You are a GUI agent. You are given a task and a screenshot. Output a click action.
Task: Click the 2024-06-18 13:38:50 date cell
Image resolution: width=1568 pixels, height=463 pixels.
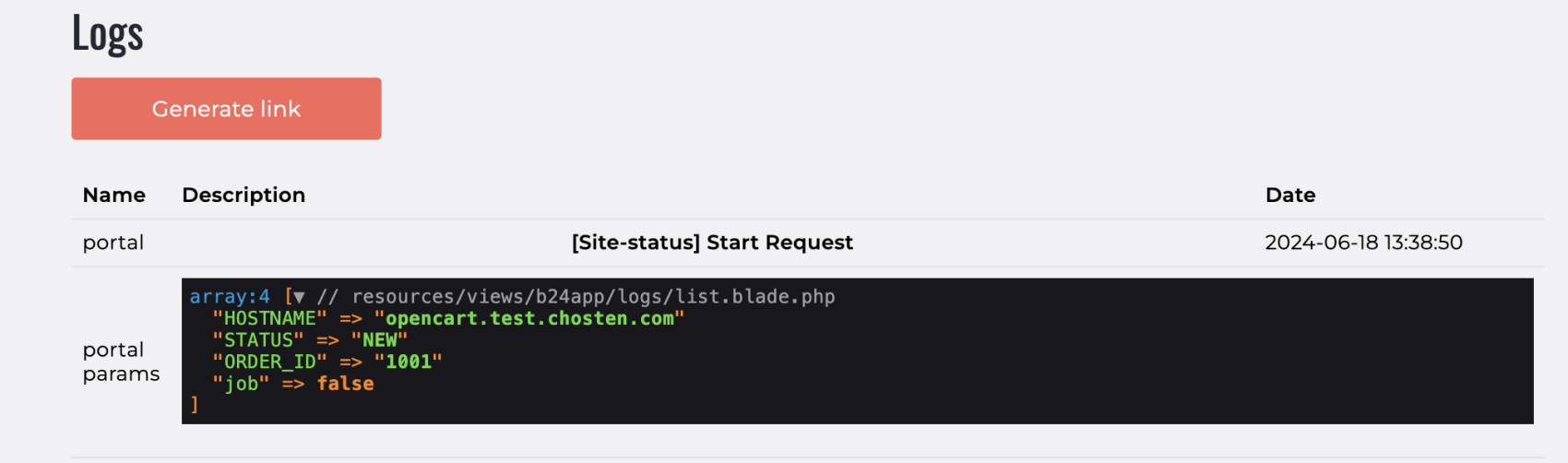(x=1363, y=243)
